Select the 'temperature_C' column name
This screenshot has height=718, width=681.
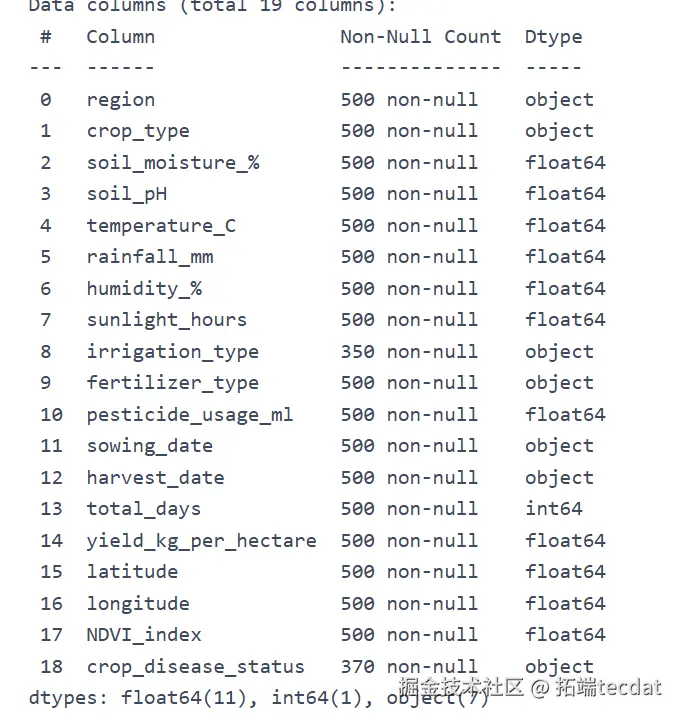click(161, 226)
